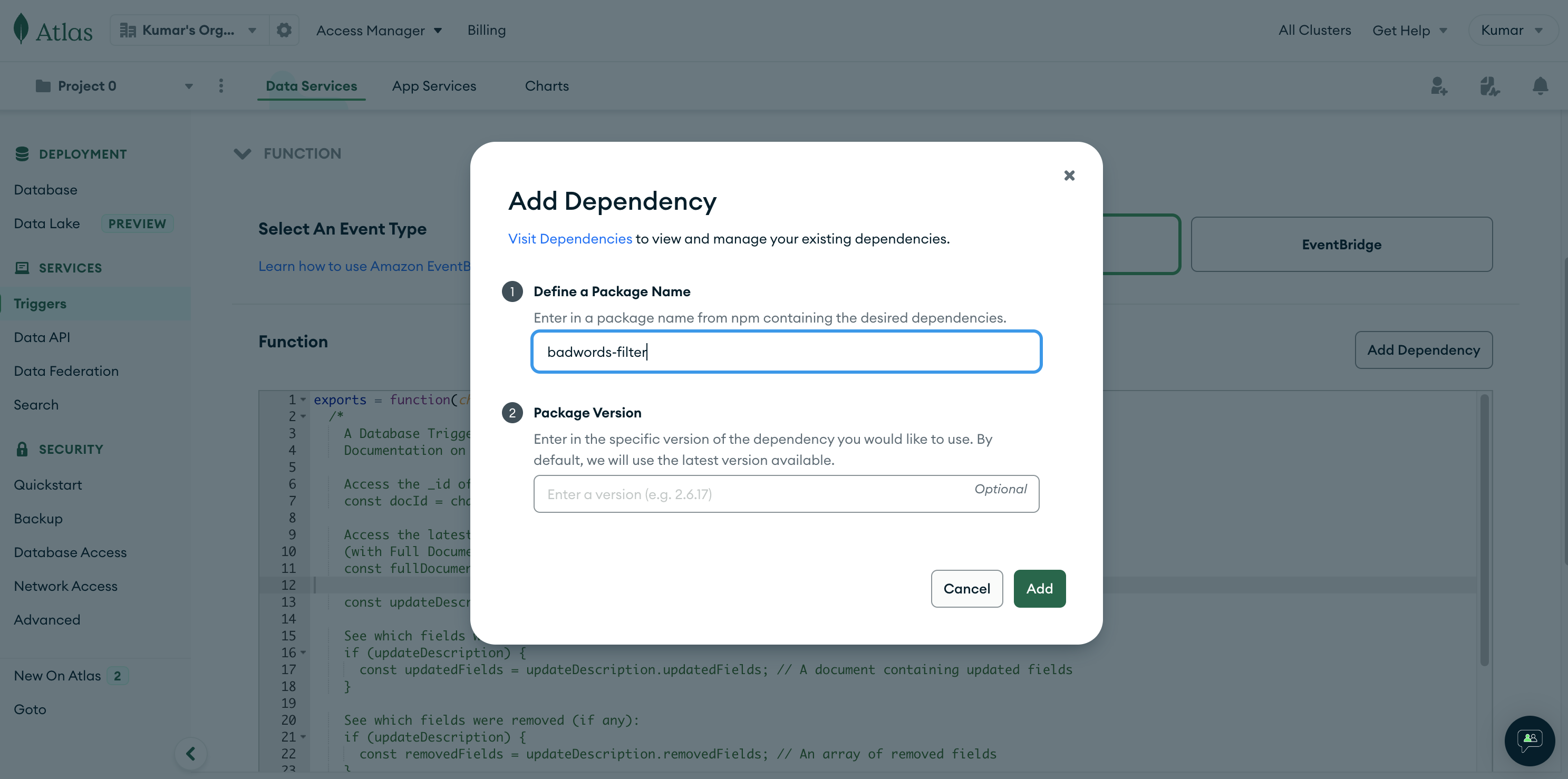
Task: Click the code editor vertical scrollbar
Action: click(x=1484, y=530)
